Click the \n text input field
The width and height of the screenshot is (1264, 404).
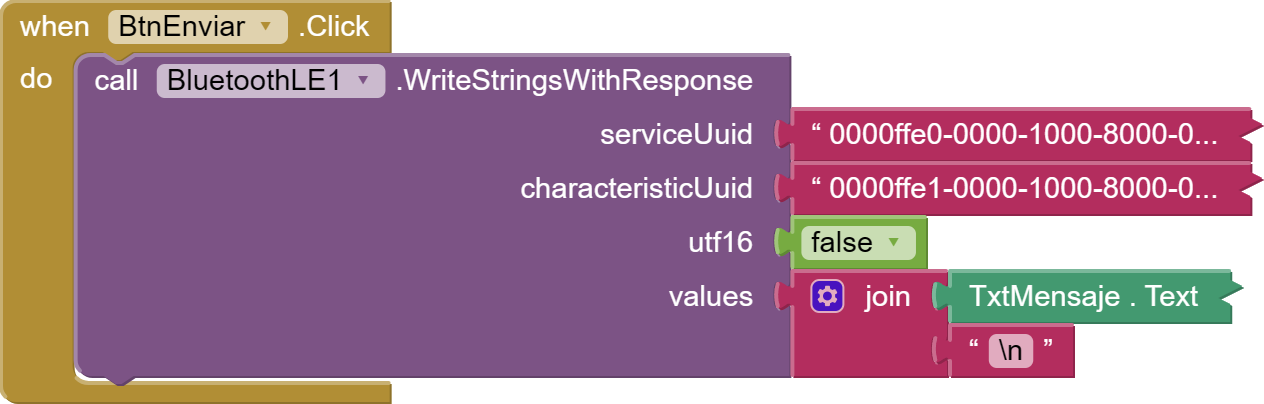1010,349
